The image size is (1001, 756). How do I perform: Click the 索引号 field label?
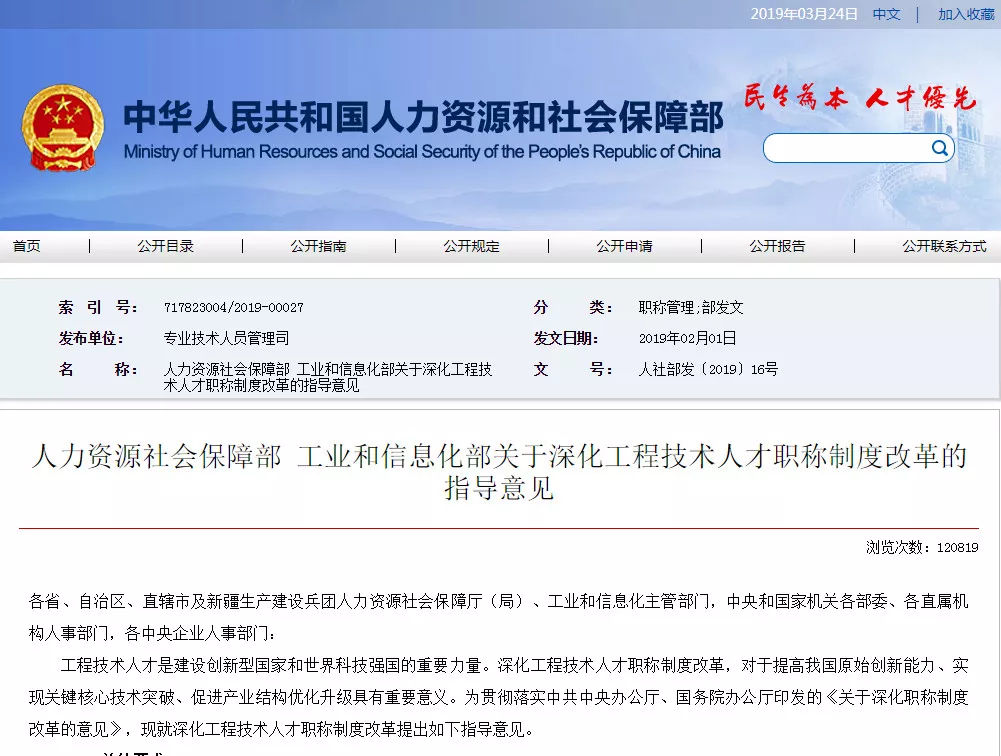98,308
